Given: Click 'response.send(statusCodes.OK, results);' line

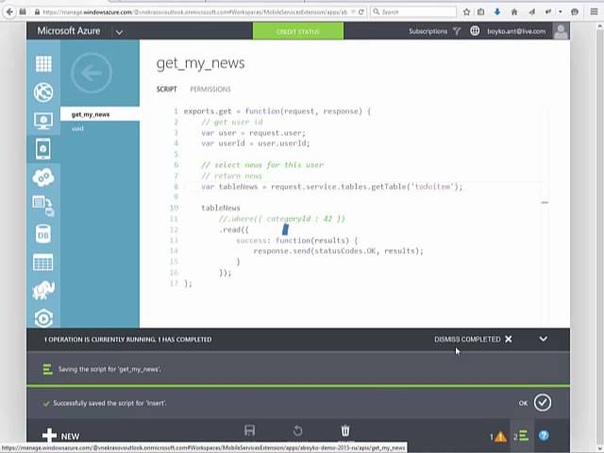Looking at the screenshot, I should [338, 251].
